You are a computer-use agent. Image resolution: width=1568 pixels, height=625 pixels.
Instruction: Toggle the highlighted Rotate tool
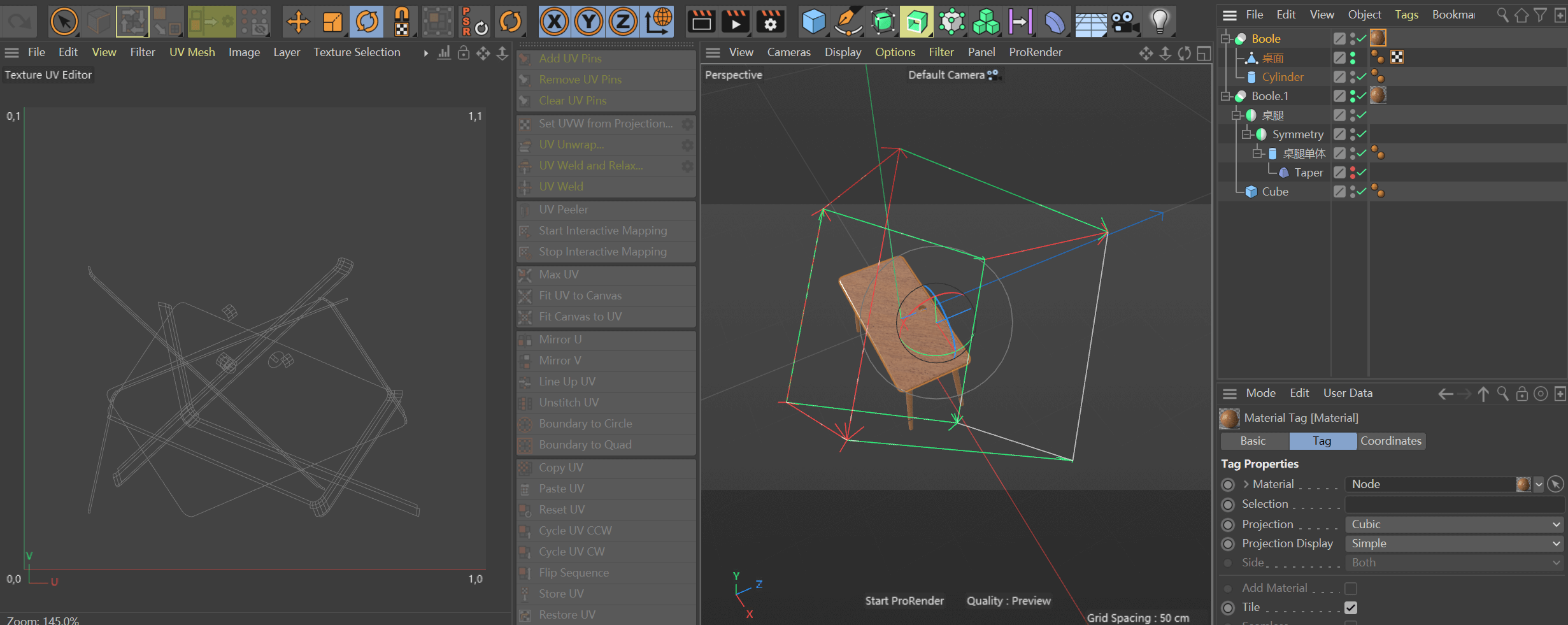(367, 22)
